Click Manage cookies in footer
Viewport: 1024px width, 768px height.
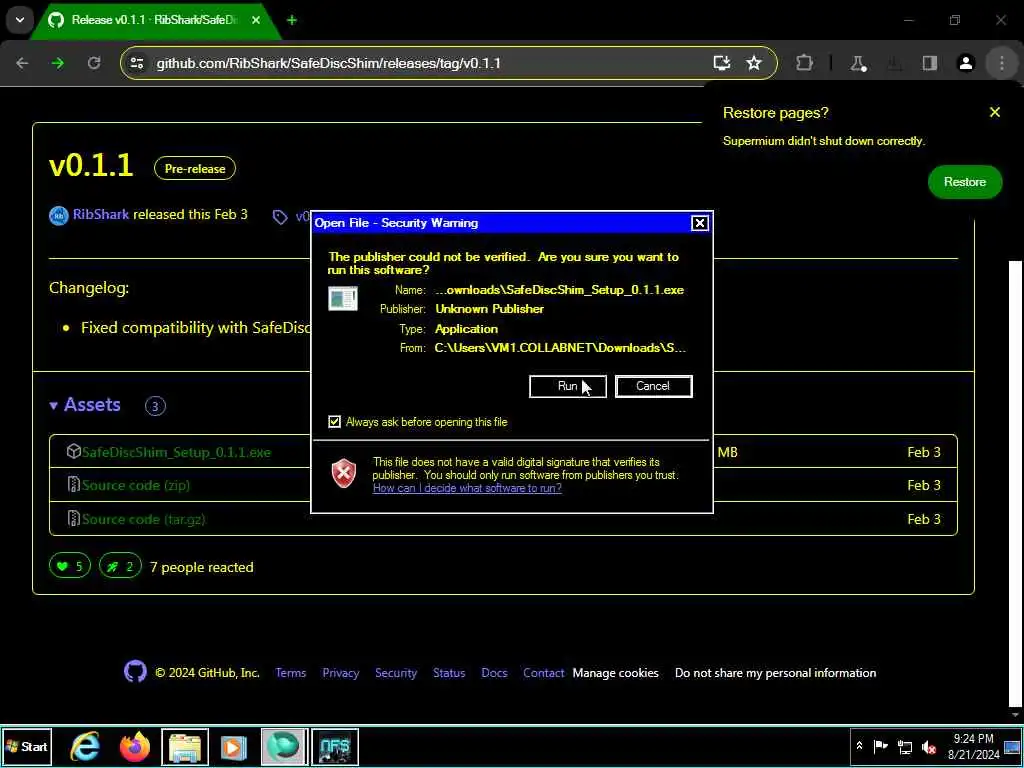point(615,673)
